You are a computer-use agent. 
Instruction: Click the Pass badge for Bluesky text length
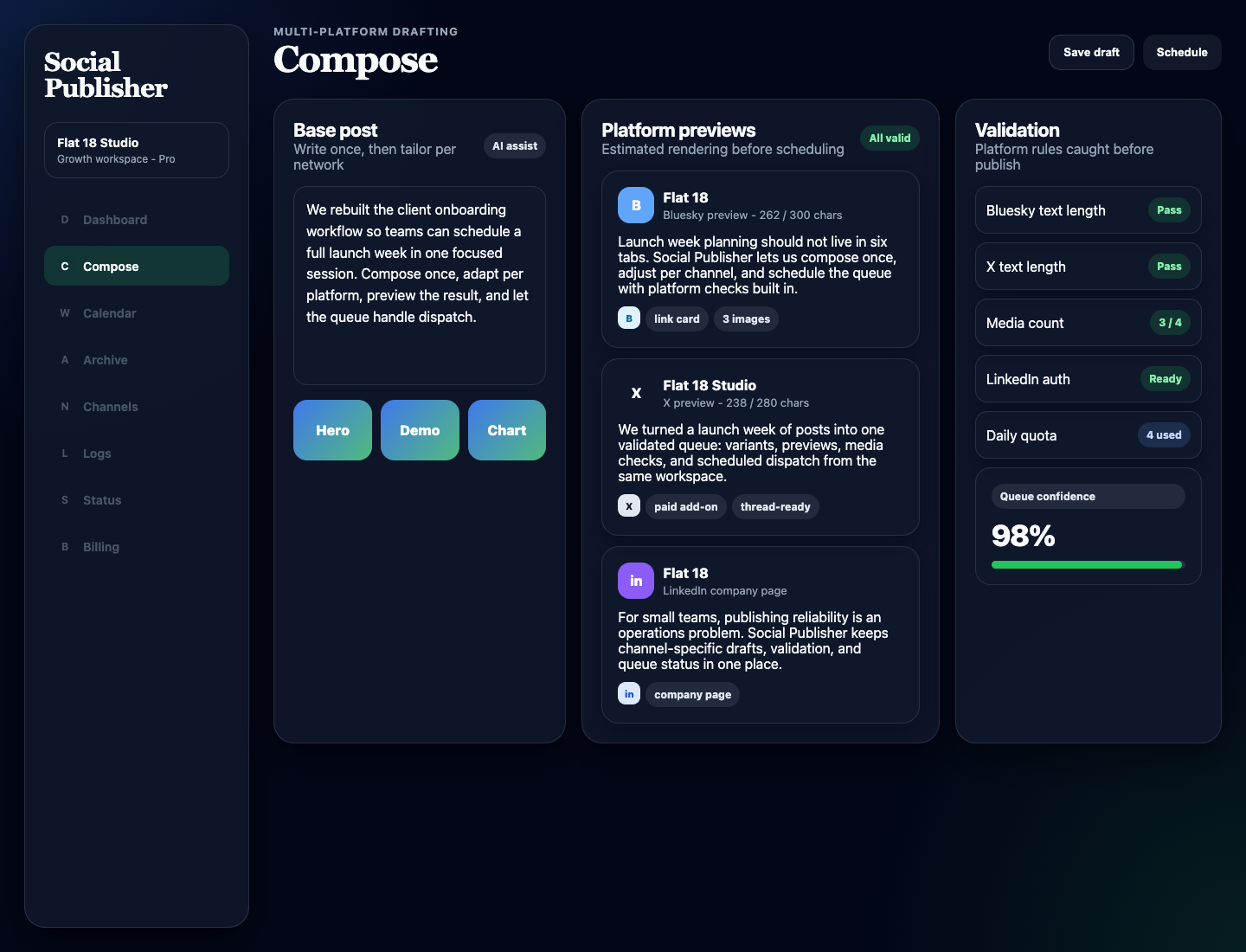[1169, 210]
